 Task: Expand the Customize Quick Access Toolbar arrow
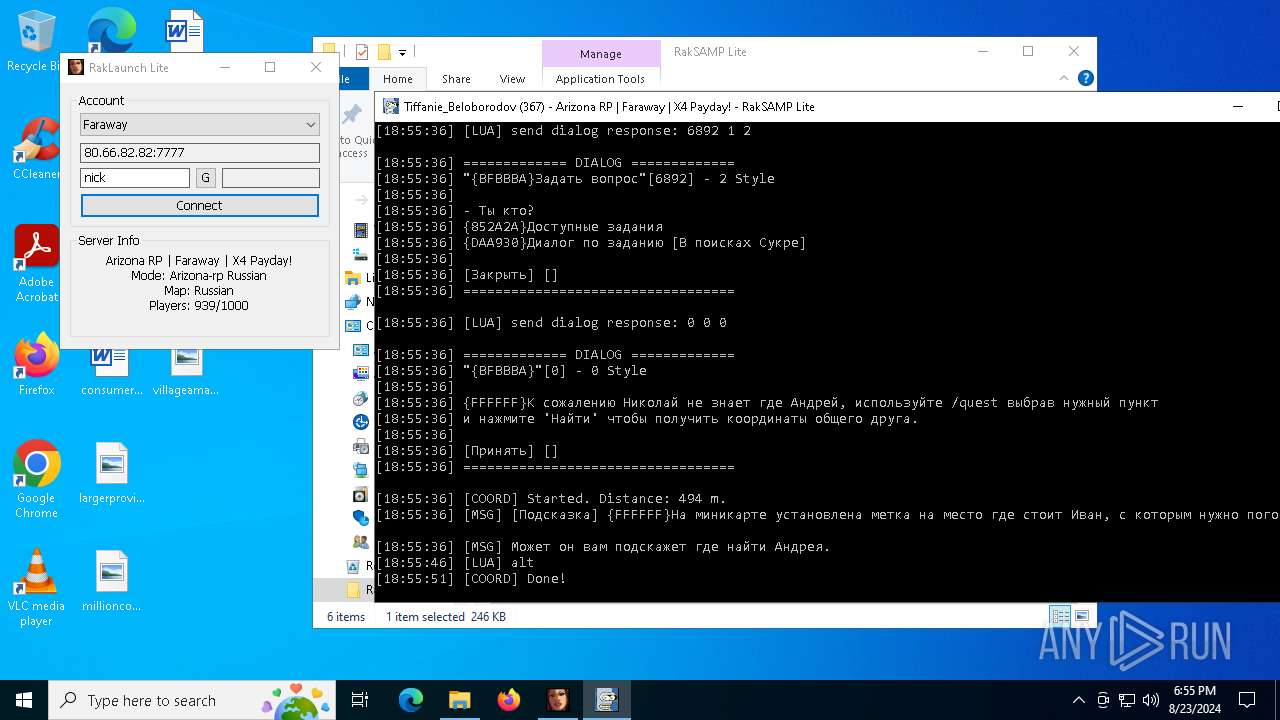402,52
